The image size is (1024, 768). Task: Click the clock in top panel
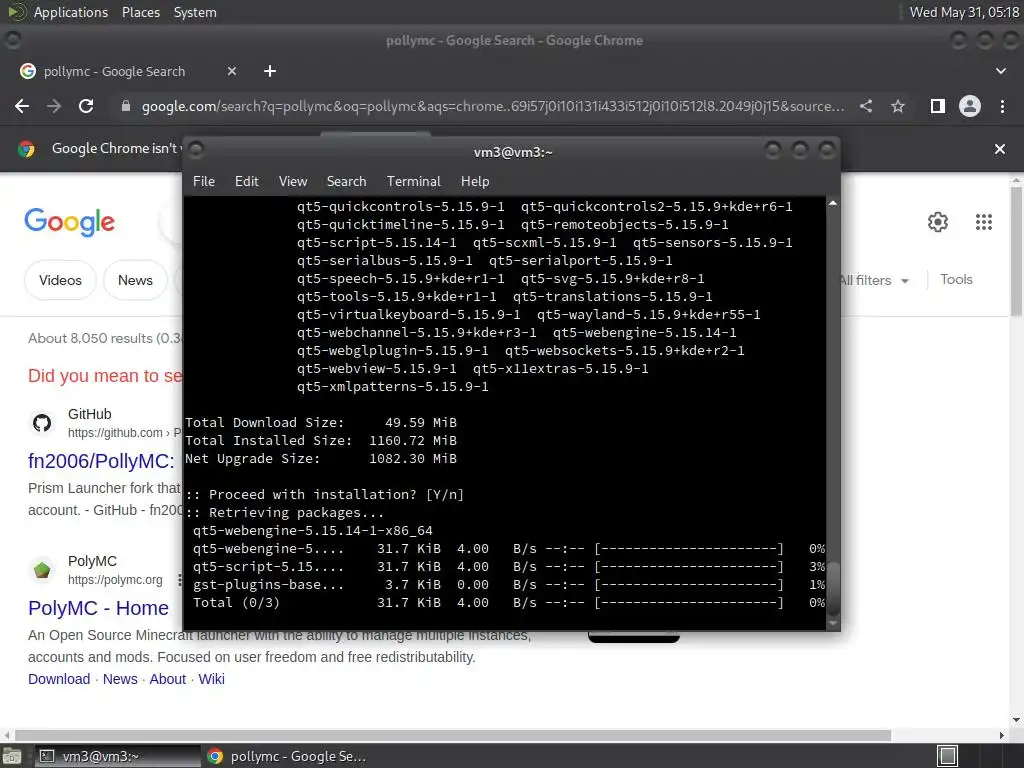coord(964,12)
